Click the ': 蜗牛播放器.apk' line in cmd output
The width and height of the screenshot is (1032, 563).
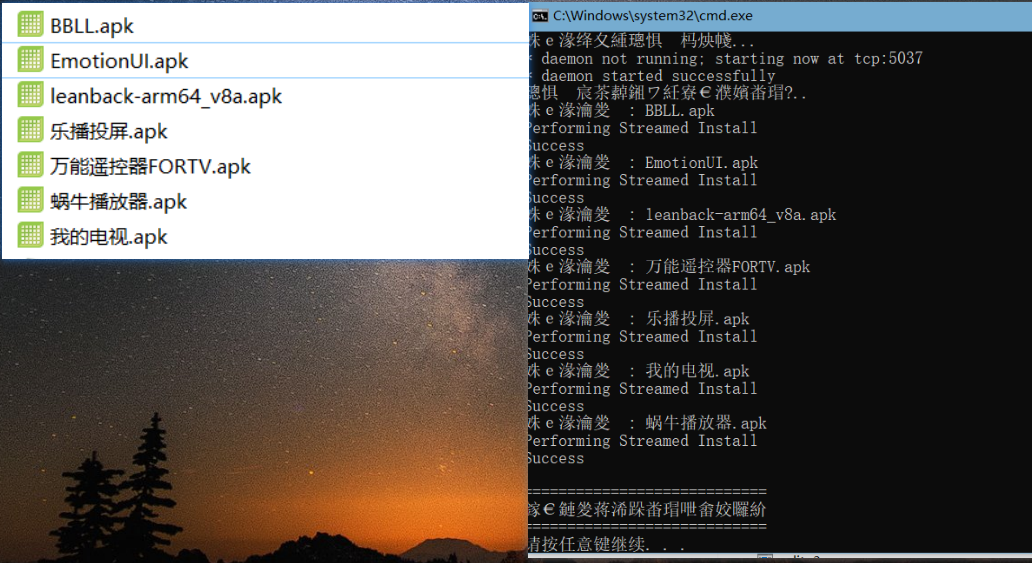pos(647,423)
